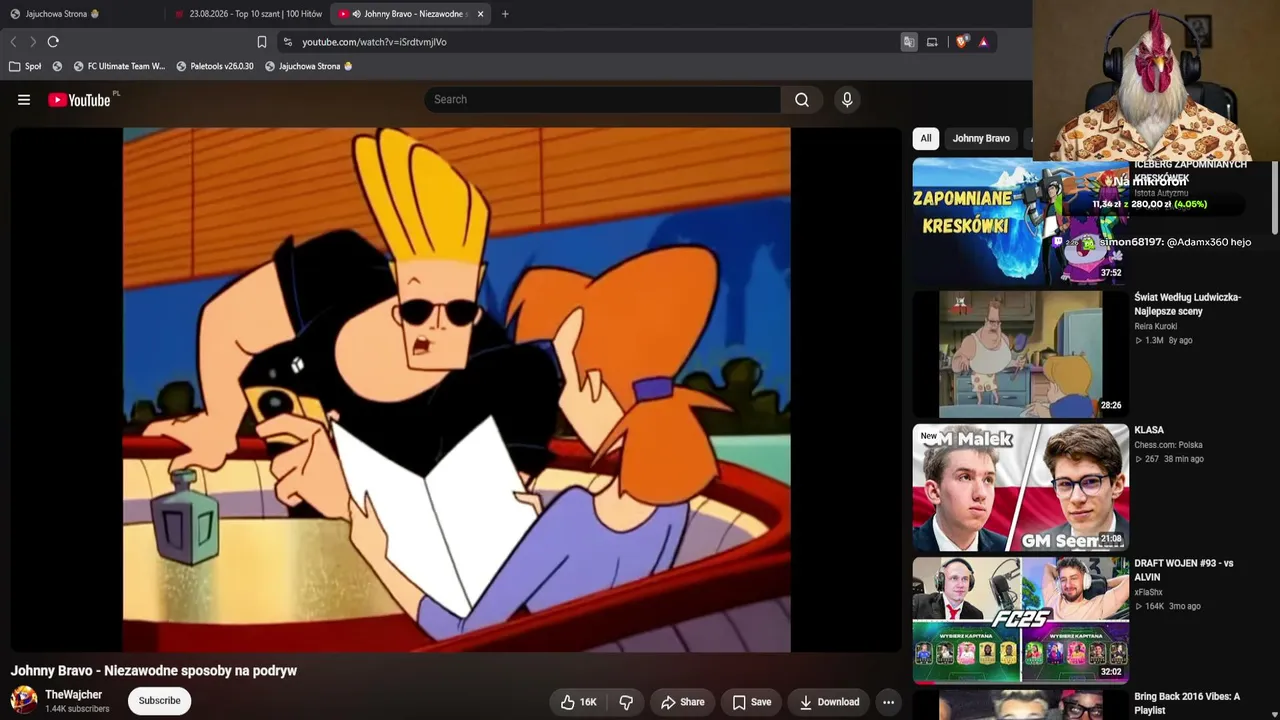The image size is (1280, 720).
Task: Open a new browser tab
Action: coord(505,14)
